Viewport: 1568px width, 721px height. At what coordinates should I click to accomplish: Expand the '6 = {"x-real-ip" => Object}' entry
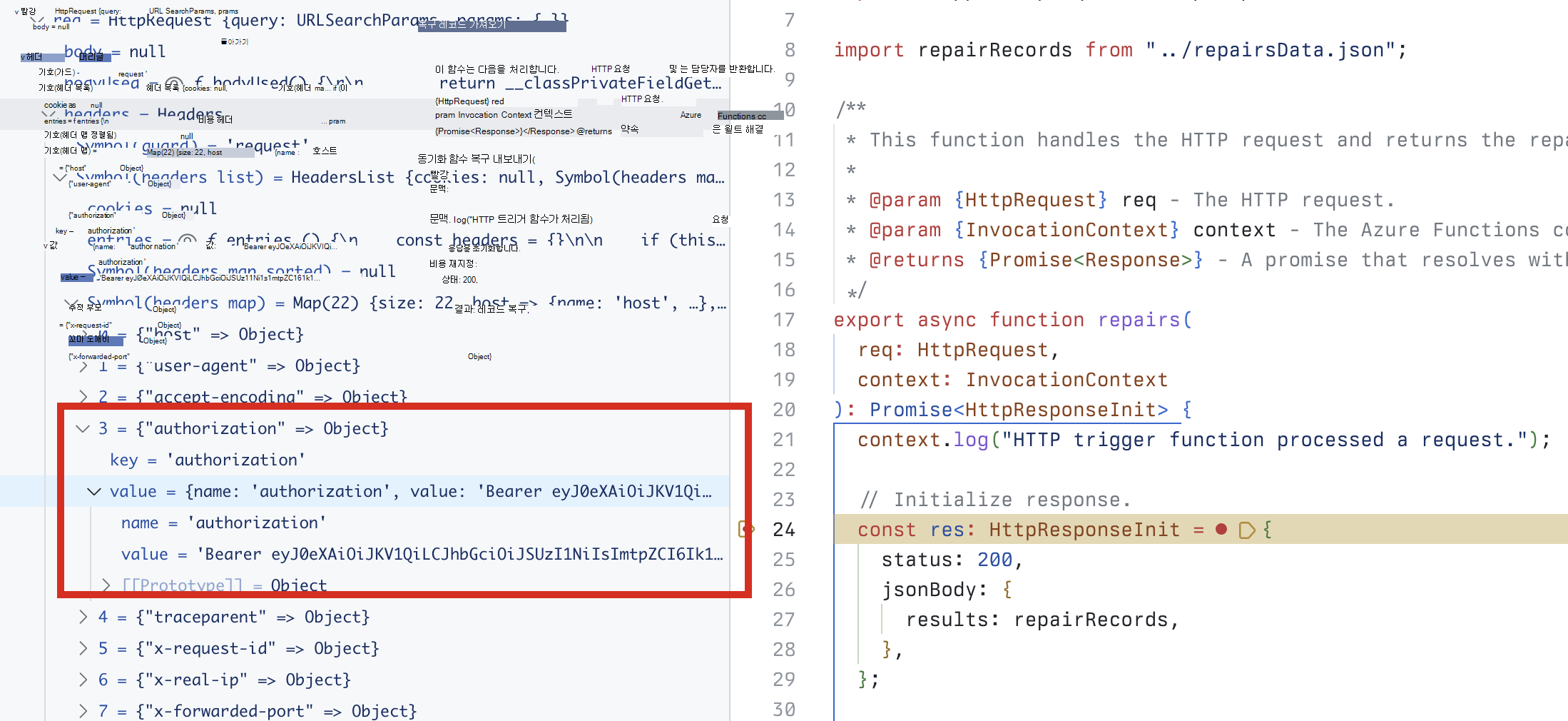point(83,680)
